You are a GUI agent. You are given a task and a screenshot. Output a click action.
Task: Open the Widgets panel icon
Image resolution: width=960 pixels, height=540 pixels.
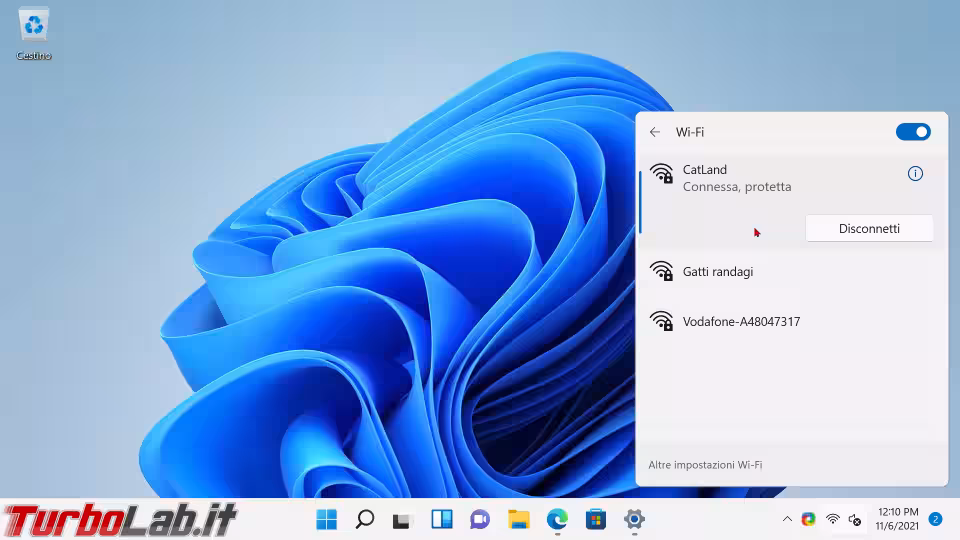(442, 519)
